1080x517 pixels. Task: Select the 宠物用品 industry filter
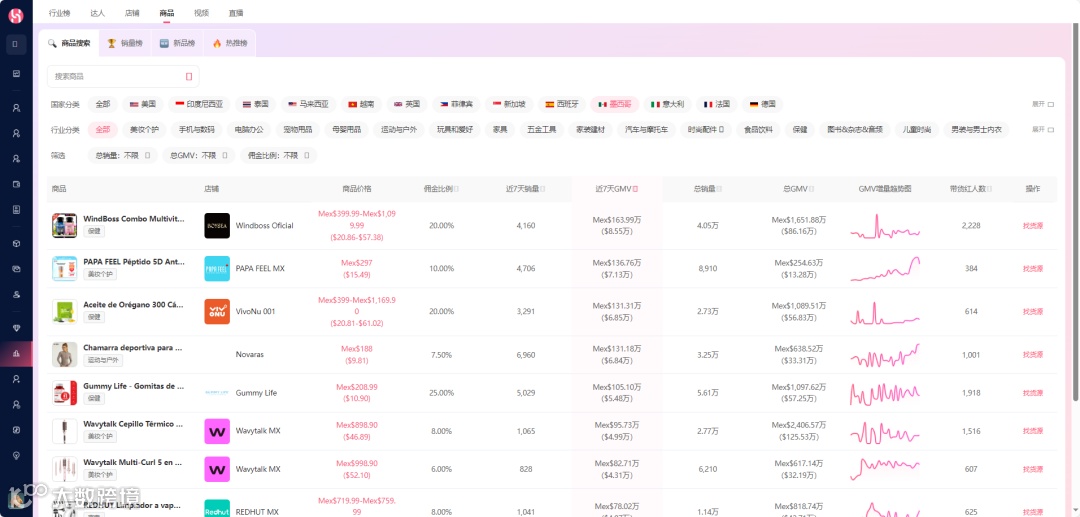(297, 129)
